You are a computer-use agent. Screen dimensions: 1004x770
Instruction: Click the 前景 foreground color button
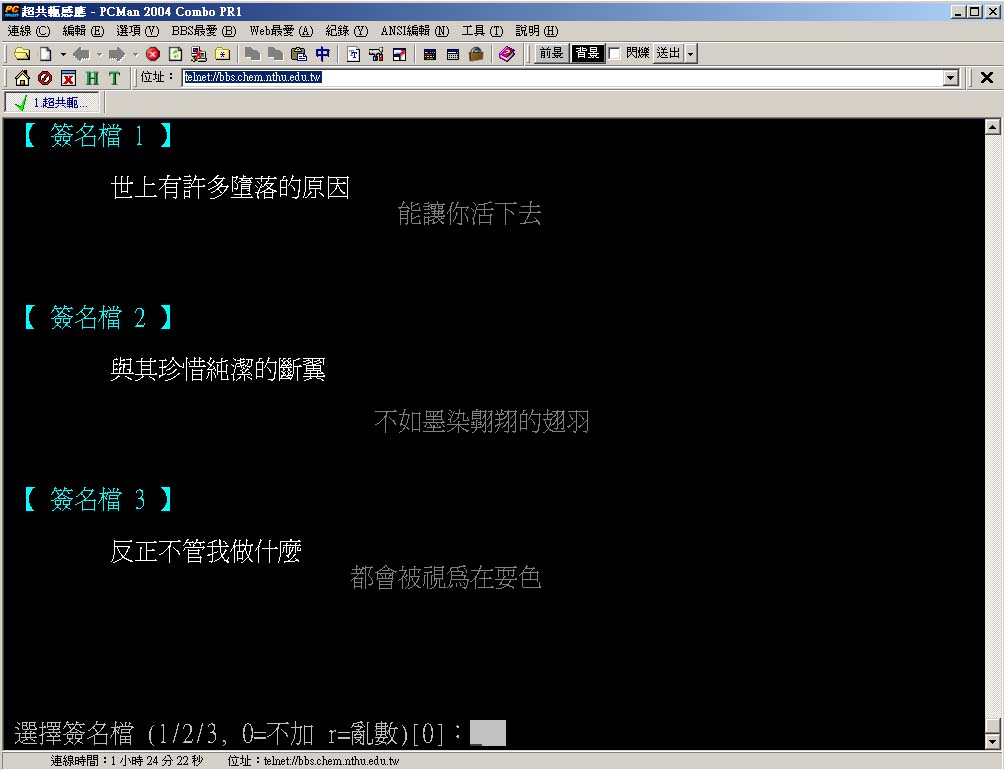click(x=551, y=54)
